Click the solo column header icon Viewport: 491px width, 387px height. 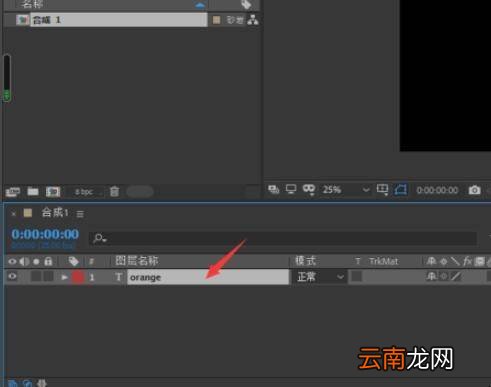[x=36, y=262]
